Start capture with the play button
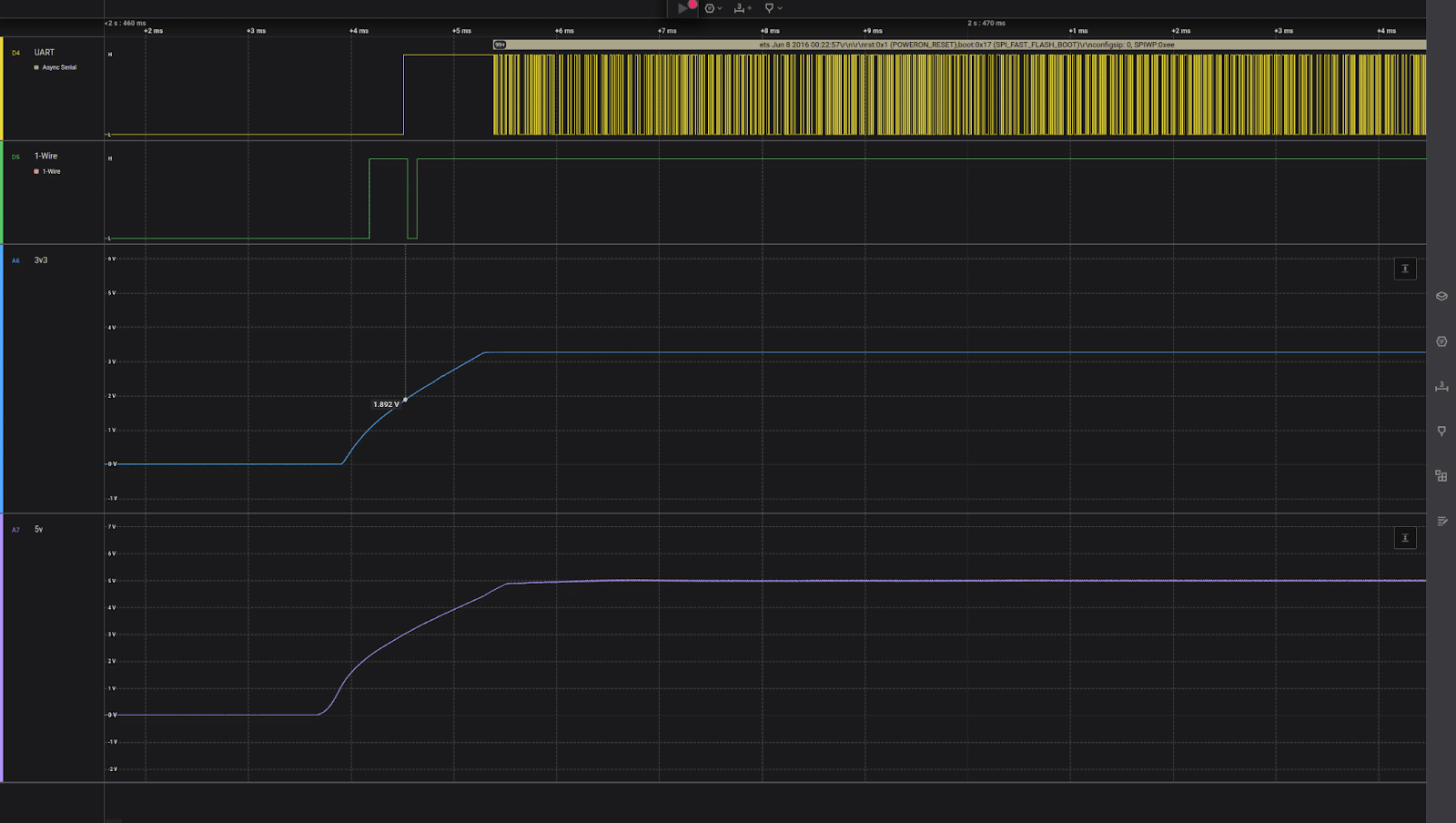 [683, 8]
